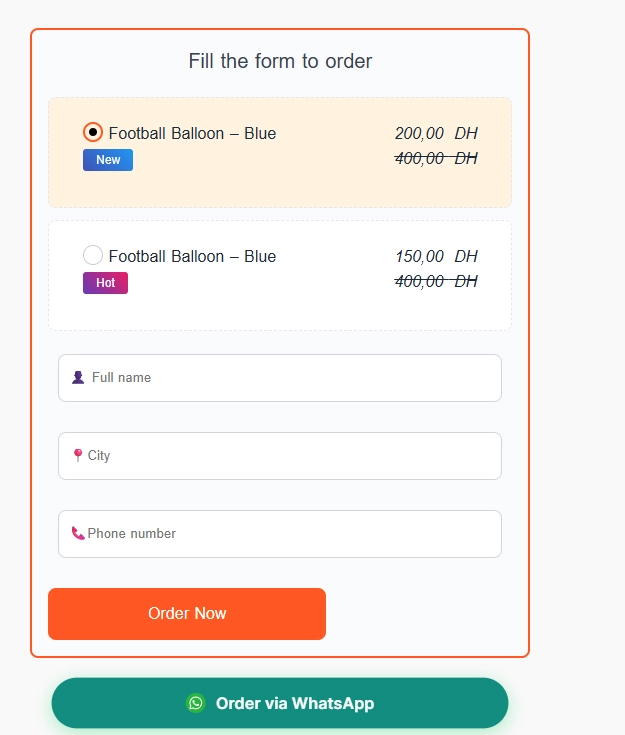Click the Order via WhatsApp button text
The image size is (625, 735).
pyautogui.click(x=295, y=703)
